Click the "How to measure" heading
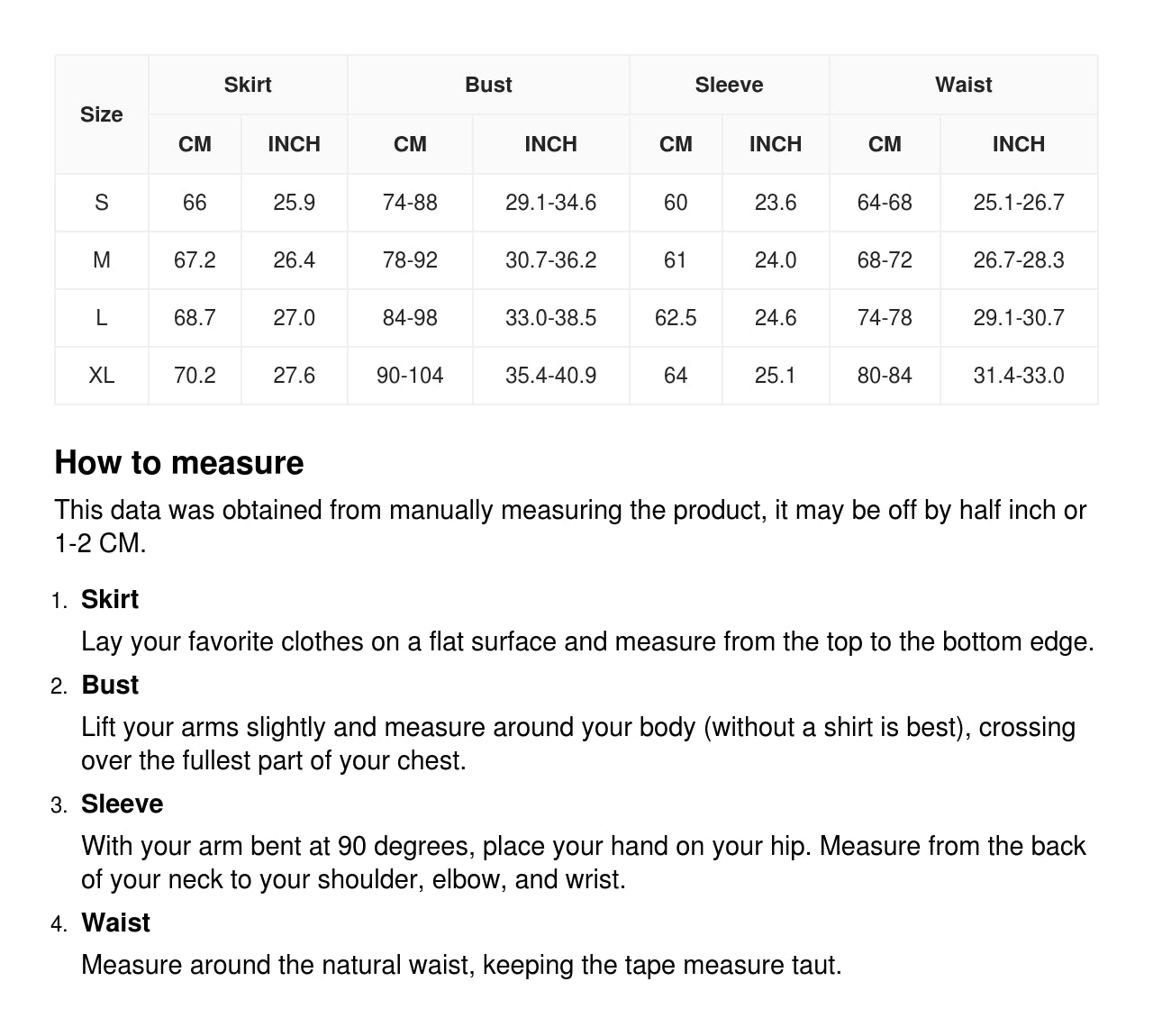Viewport: 1153px width, 1036px height. [x=179, y=463]
